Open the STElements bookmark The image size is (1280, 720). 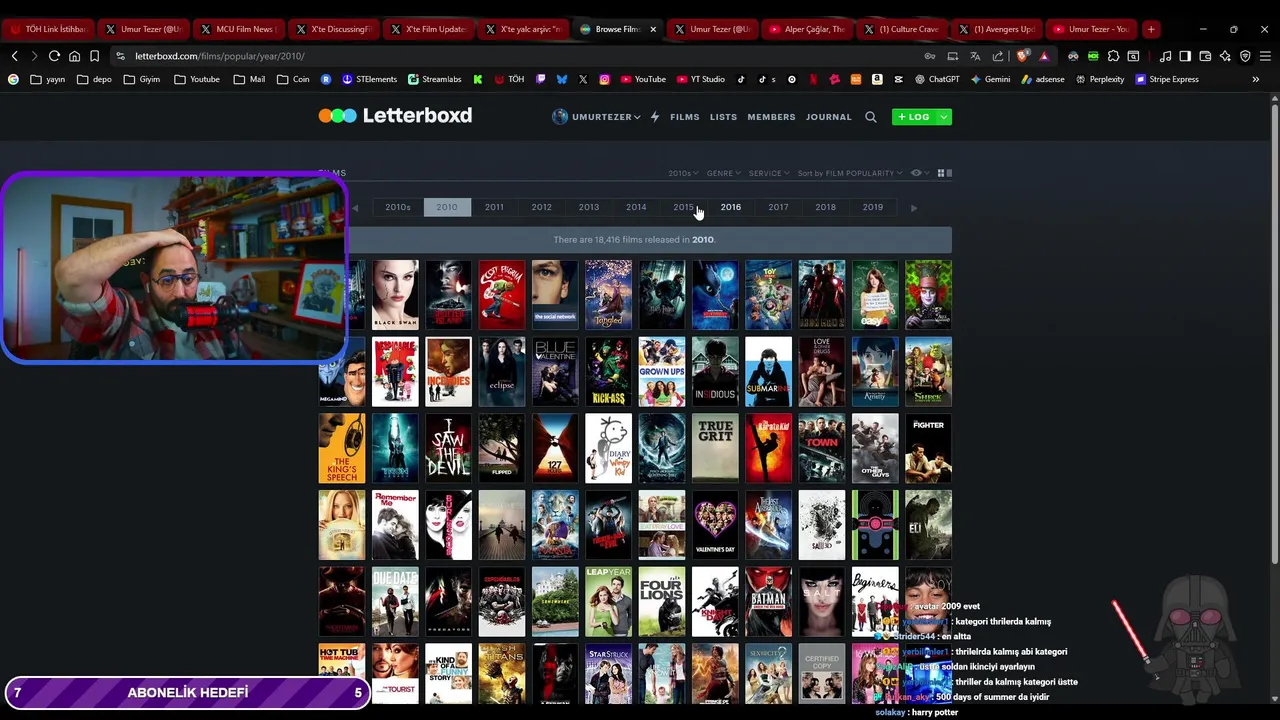coord(369,79)
